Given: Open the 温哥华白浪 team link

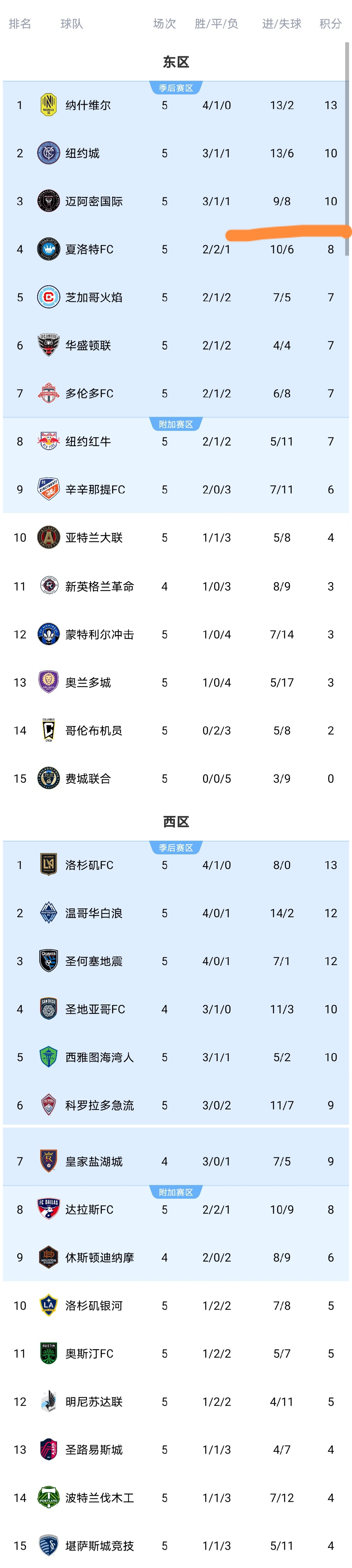Looking at the screenshot, I should (x=94, y=912).
